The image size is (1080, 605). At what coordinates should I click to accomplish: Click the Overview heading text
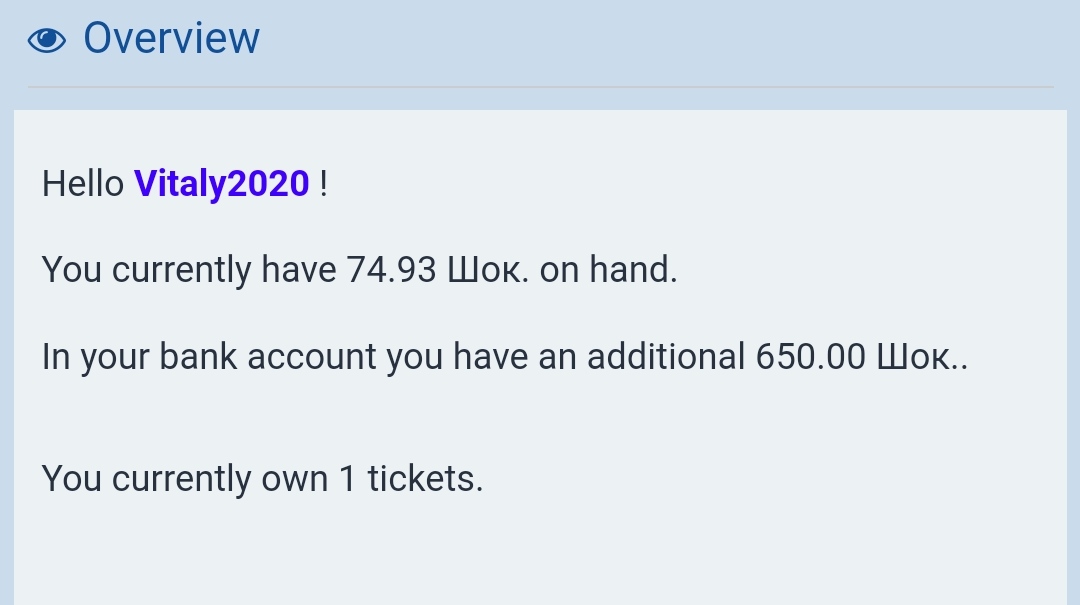pos(171,39)
